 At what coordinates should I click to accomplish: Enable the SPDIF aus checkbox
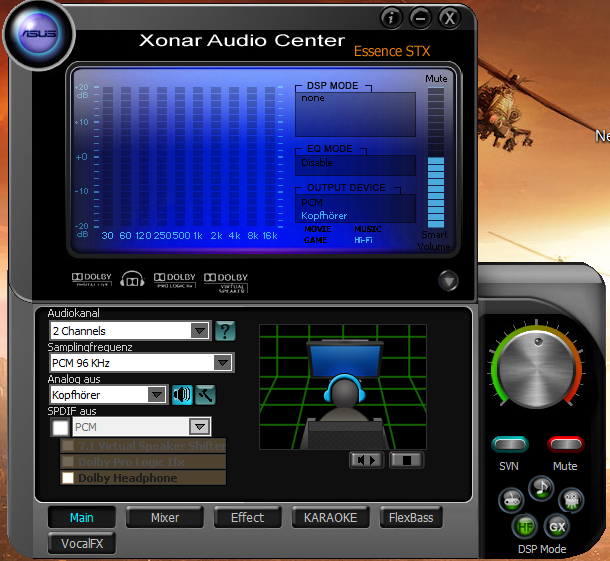pos(61,428)
